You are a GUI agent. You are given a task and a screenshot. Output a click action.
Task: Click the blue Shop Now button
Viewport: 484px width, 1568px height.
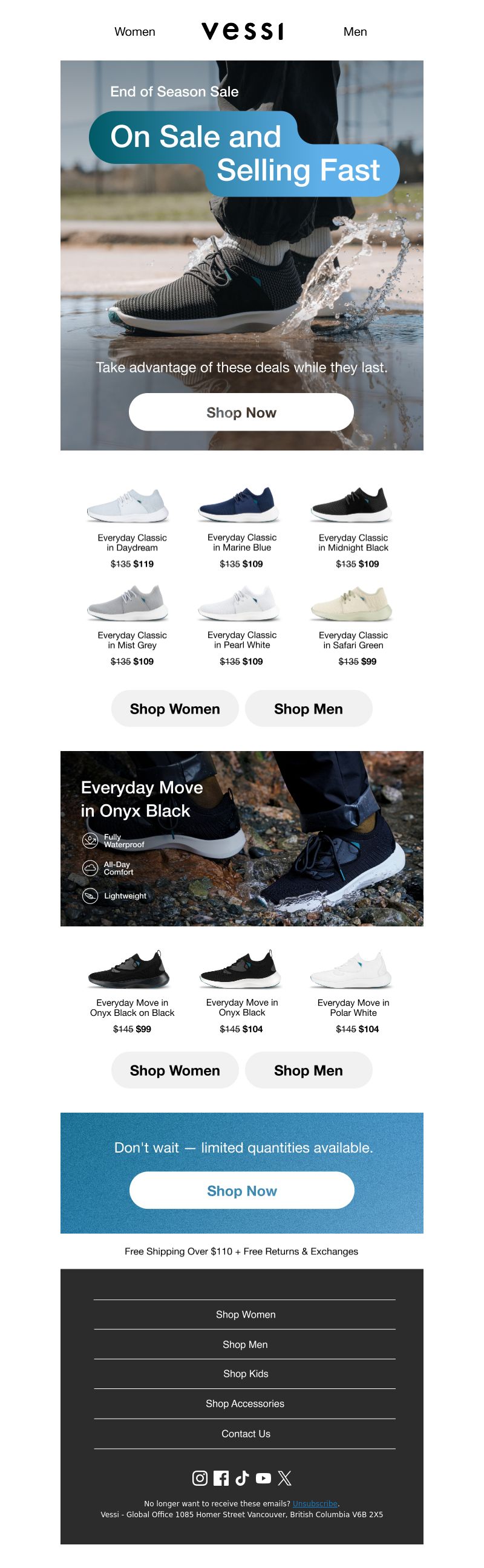[241, 1190]
